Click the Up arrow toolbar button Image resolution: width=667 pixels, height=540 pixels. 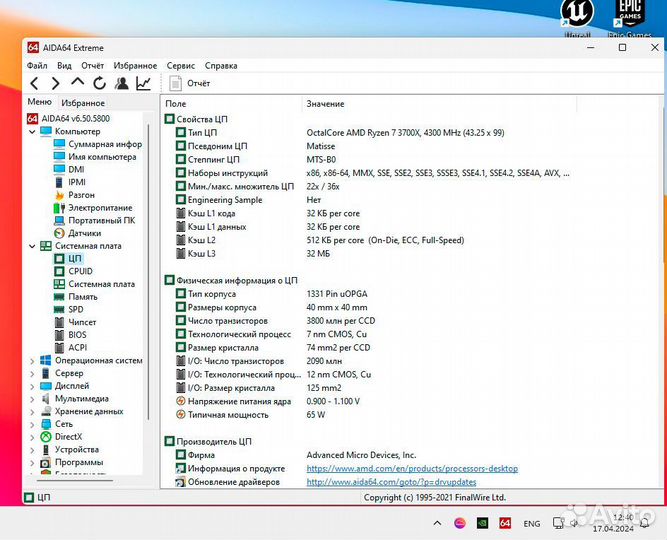(x=77, y=81)
